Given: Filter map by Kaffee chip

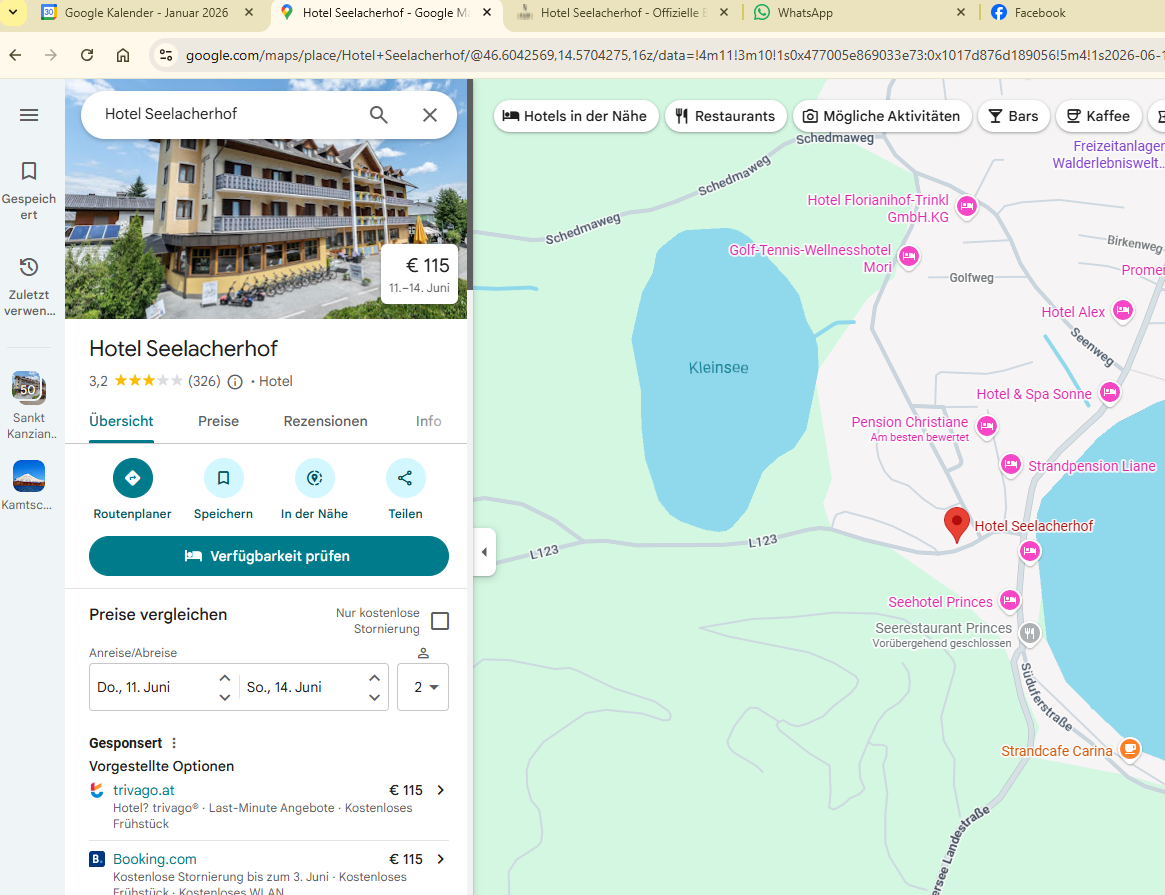Looking at the screenshot, I should pos(1098,117).
